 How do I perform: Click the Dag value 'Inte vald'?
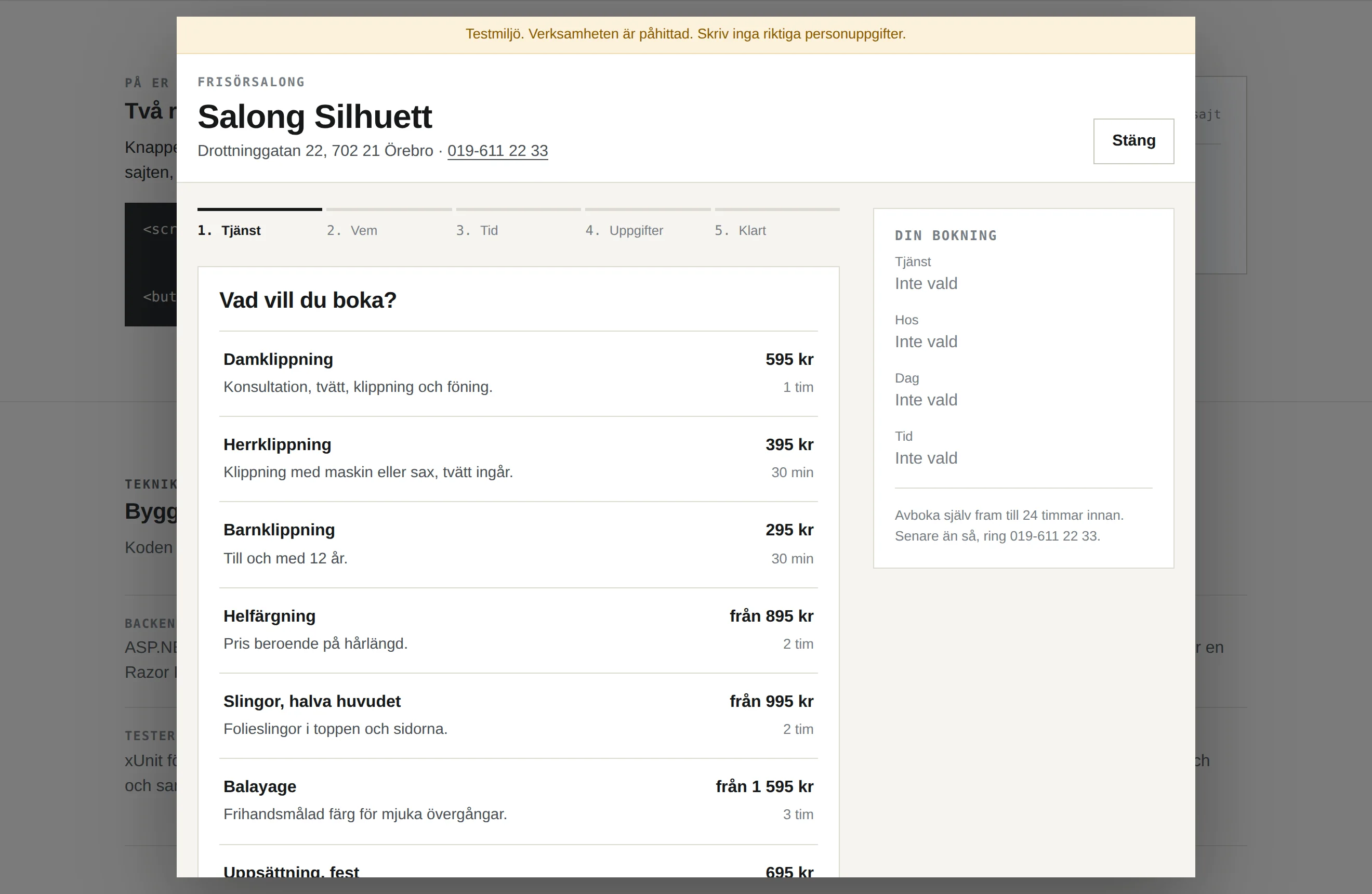point(926,400)
